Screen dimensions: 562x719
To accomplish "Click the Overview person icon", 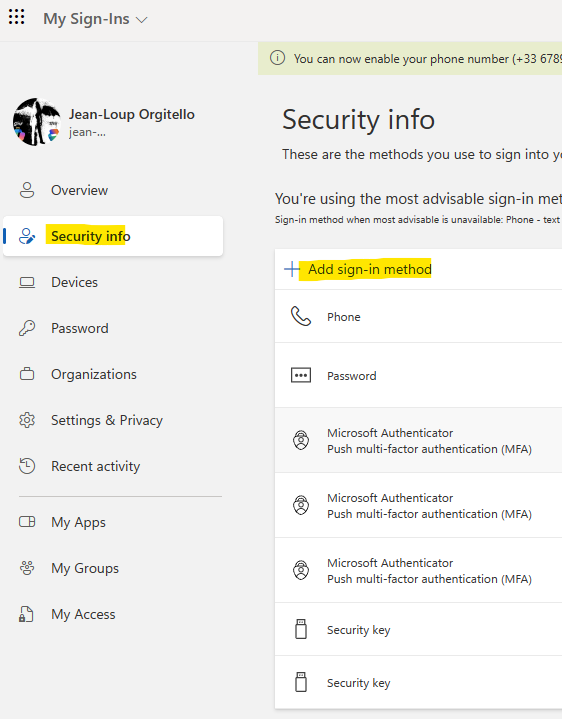I will click(27, 190).
